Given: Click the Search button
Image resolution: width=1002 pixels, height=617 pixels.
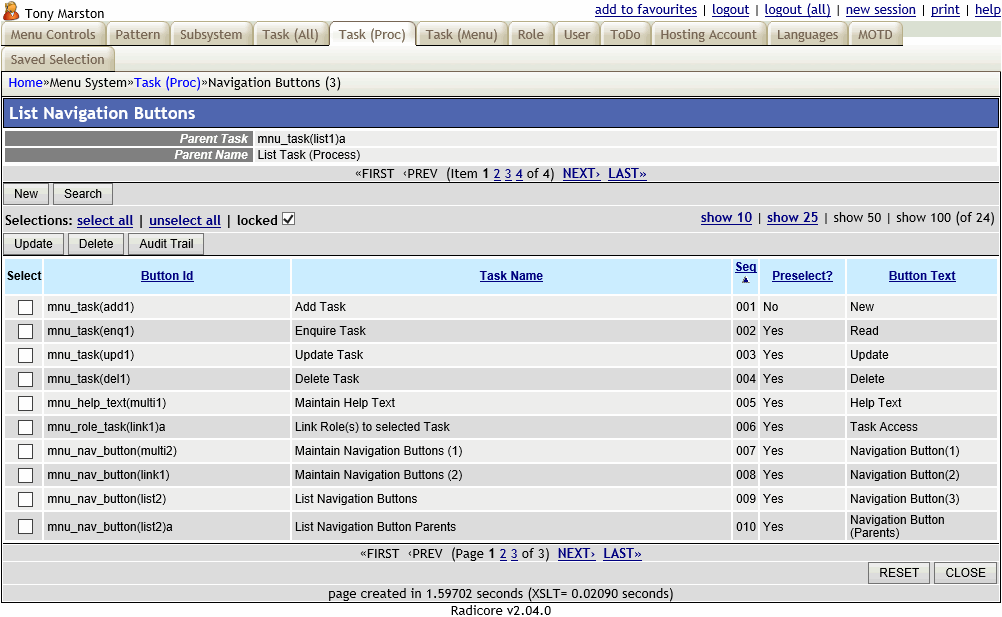Looking at the screenshot, I should tap(82, 193).
